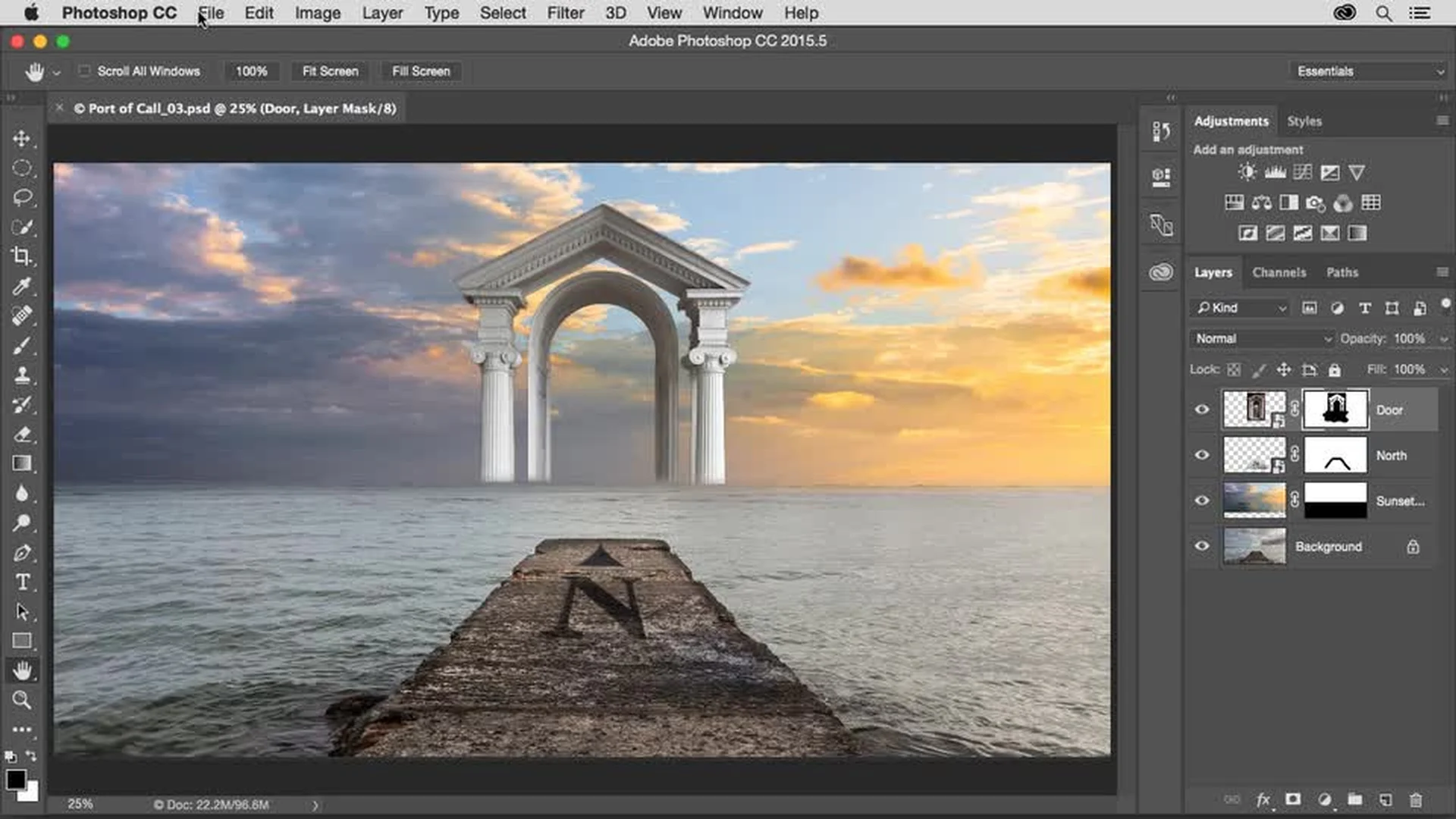
Task: Click the delete layer trash icon
Action: 1415,799
